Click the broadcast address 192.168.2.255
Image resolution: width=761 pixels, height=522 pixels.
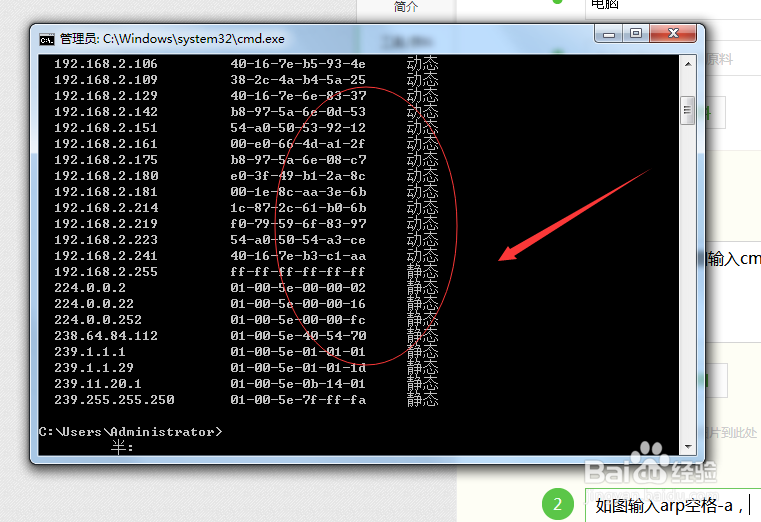[106, 272]
